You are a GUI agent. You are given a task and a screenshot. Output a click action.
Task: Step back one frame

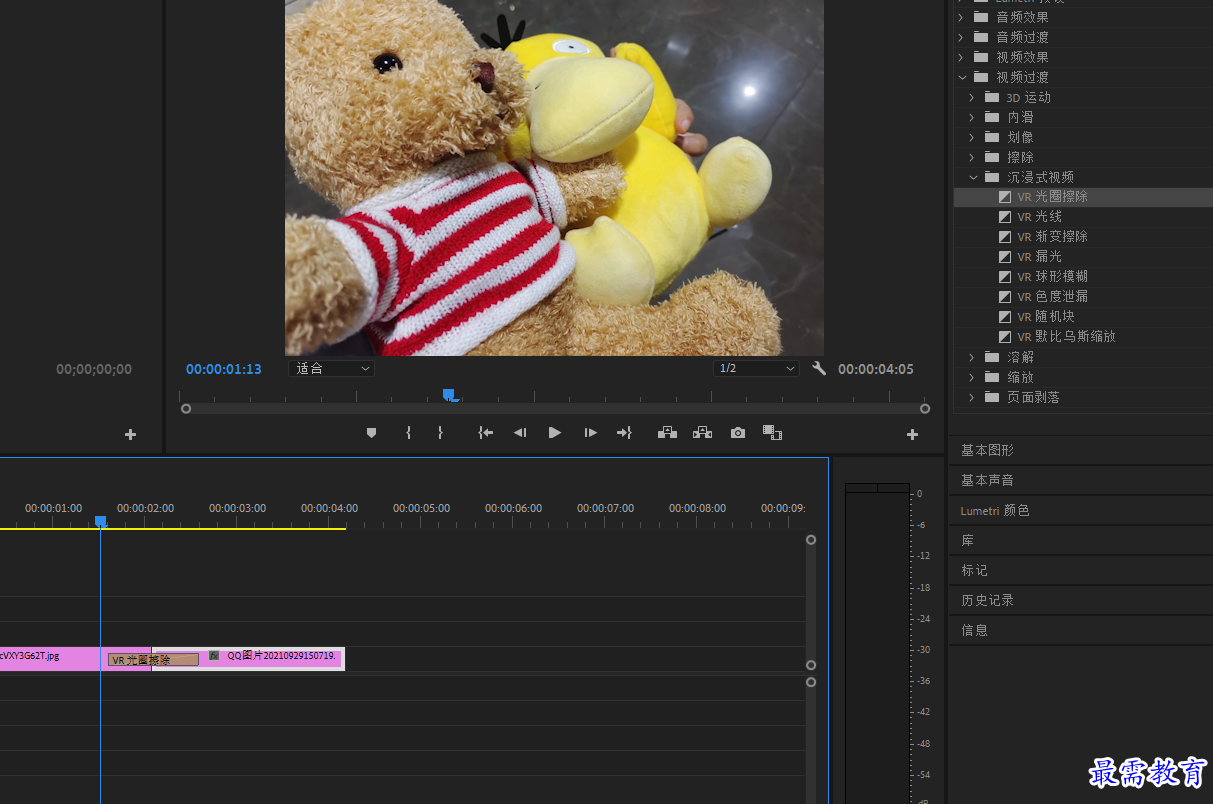click(520, 433)
